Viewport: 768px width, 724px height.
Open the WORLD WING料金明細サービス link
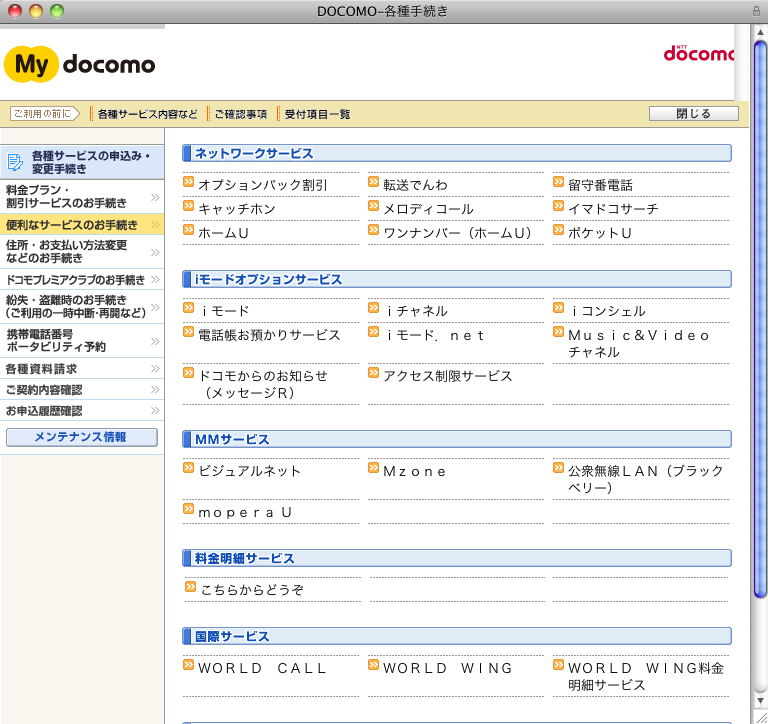click(646, 676)
